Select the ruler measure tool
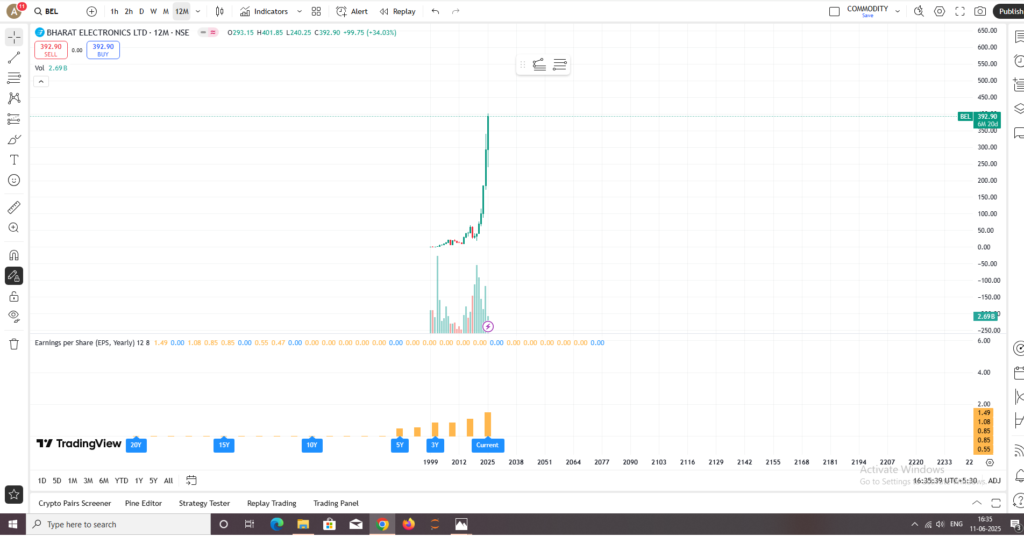This screenshot has height=551, width=1024. 14,208
